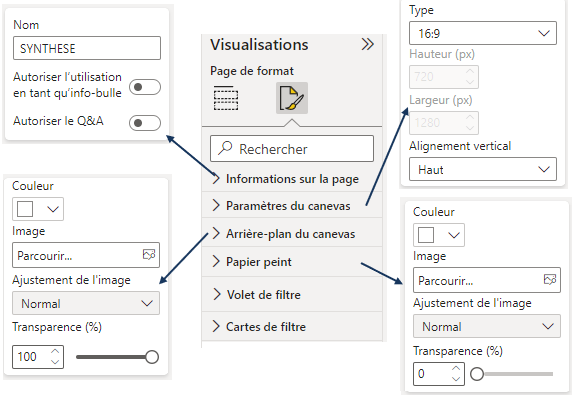Image resolution: width=572 pixels, height=396 pixels.
Task: Enable the Autoriser le Q&A switch
Action: (145, 123)
